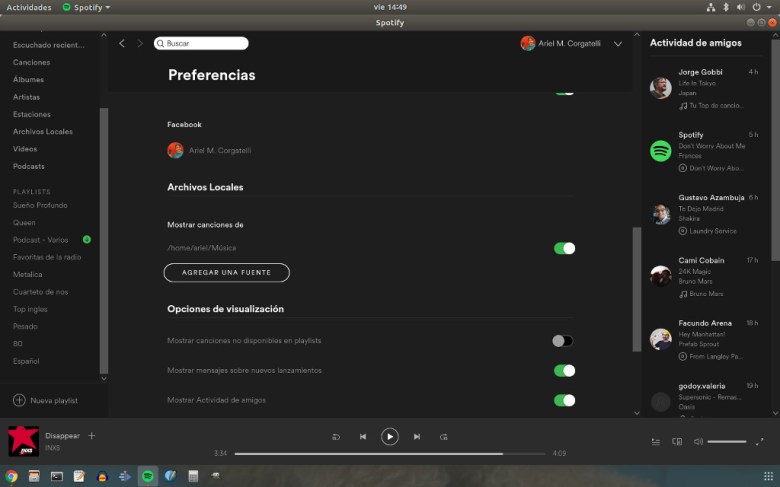This screenshot has width=780, height=487.
Task: Open the calculator dock icon
Action: click(x=193, y=476)
